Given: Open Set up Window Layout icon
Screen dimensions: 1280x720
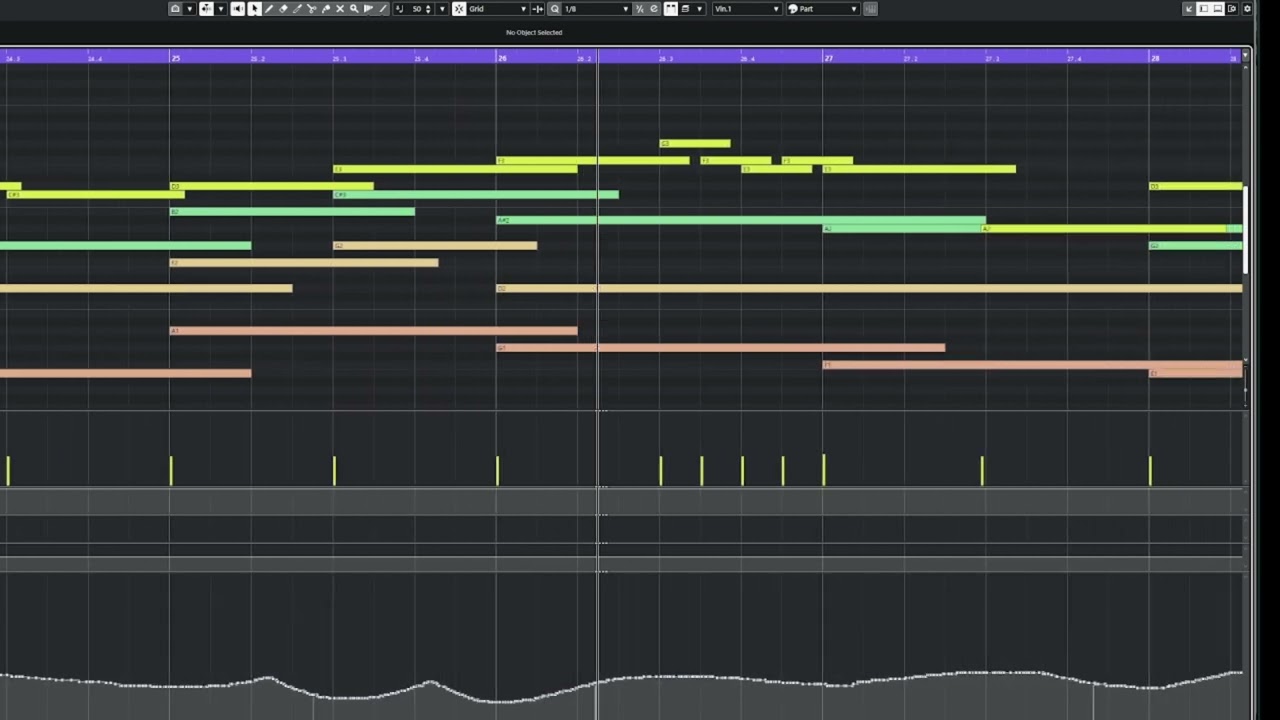Looking at the screenshot, I should click(1232, 8).
